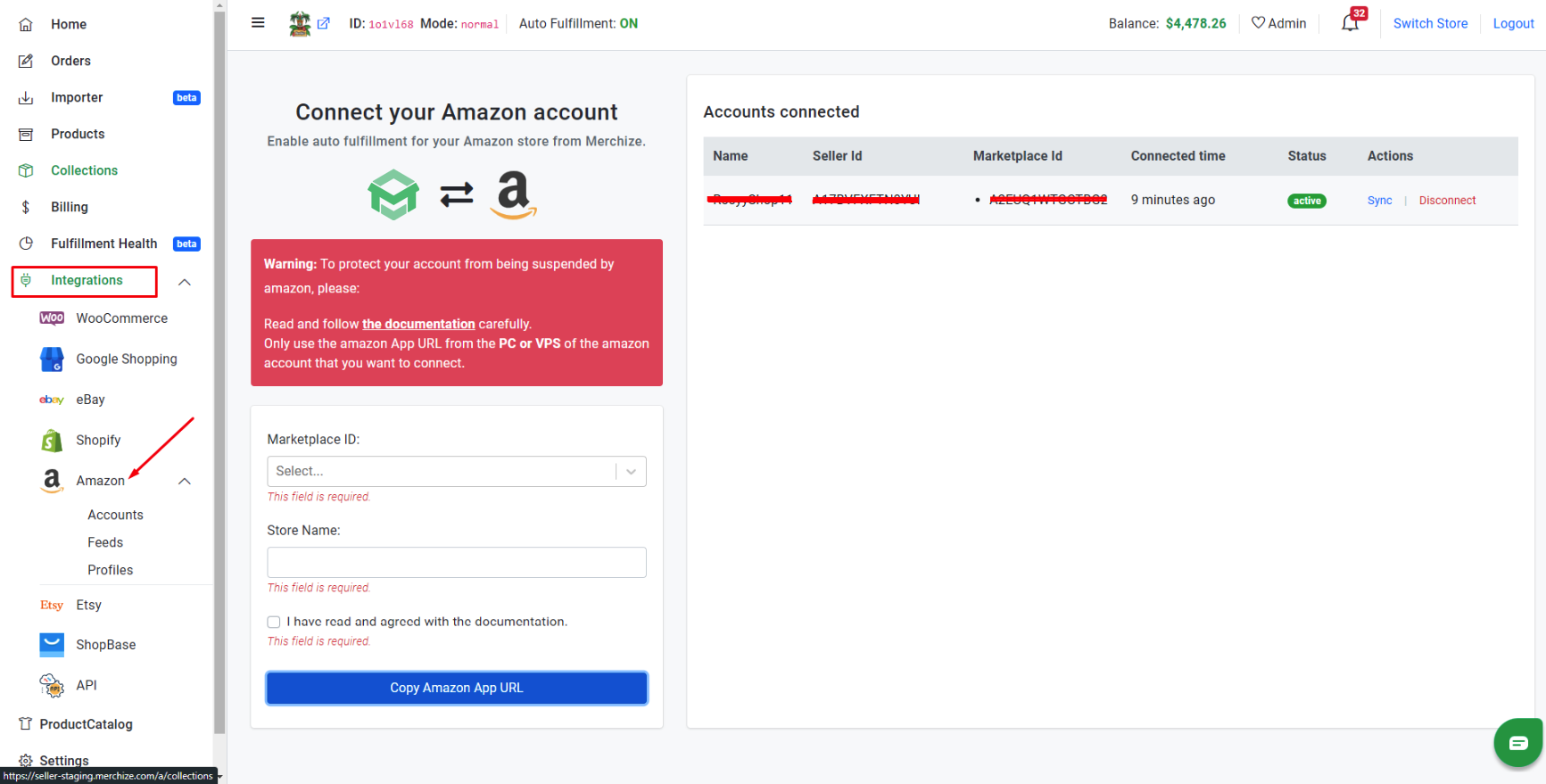Click the Store Name input field
1546x784 pixels.
[457, 562]
